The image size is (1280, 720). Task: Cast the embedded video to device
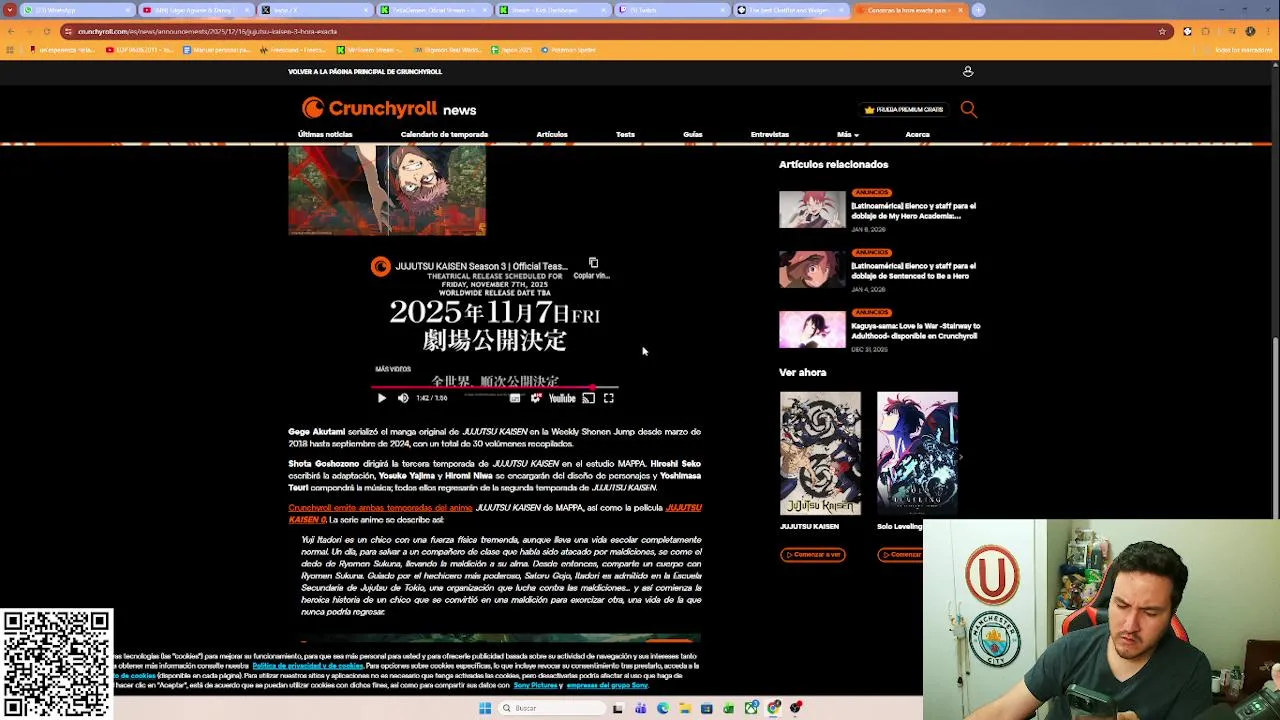(x=588, y=398)
